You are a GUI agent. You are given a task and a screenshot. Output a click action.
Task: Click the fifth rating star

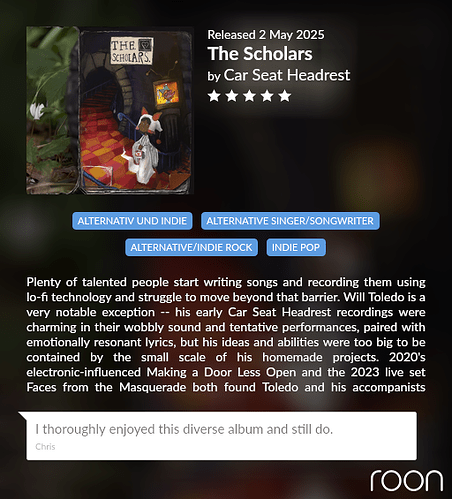285,96
